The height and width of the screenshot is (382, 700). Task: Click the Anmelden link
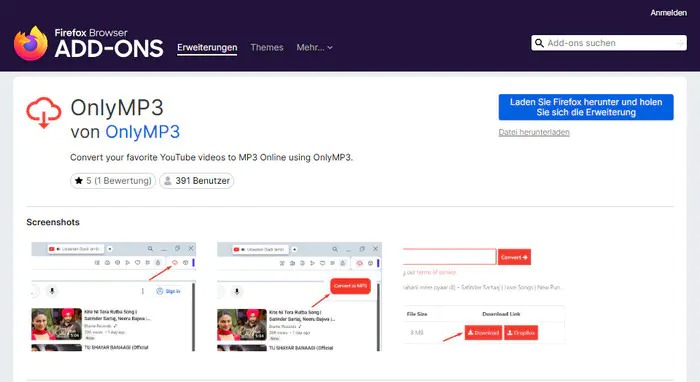pyautogui.click(x=668, y=13)
